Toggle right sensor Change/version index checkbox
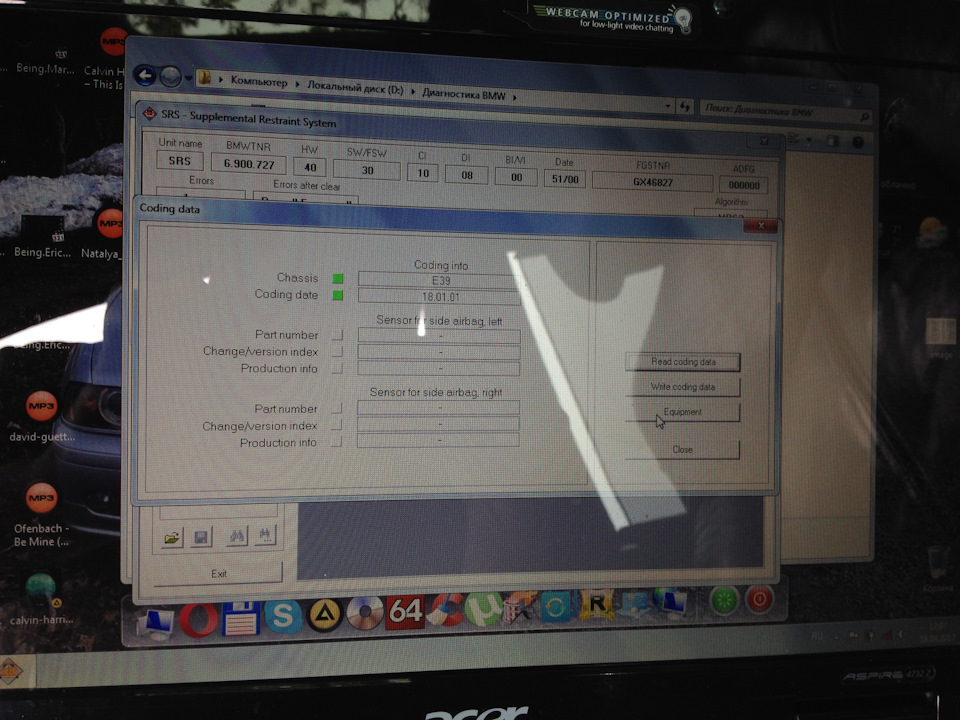960x720 pixels. [x=336, y=425]
